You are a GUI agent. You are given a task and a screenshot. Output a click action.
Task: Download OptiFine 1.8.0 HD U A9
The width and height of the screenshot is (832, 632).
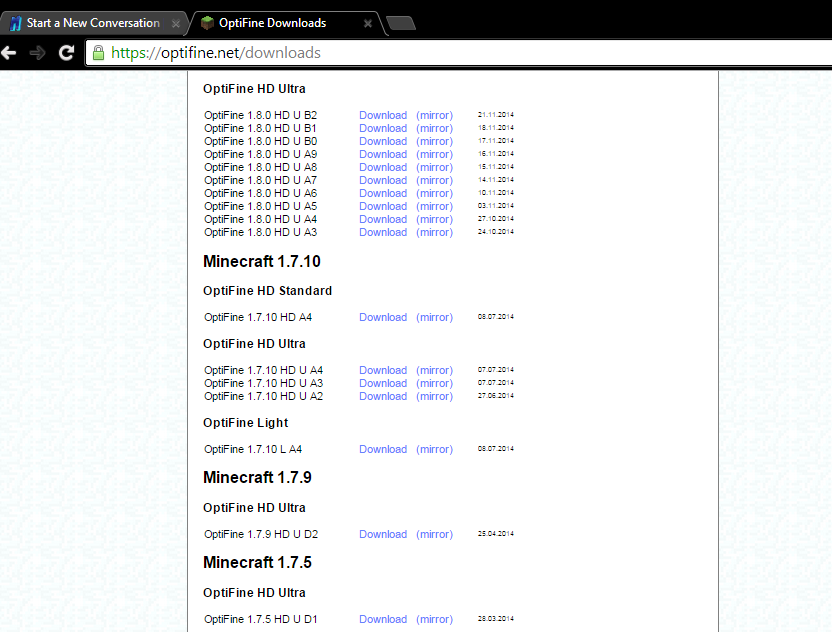383,154
